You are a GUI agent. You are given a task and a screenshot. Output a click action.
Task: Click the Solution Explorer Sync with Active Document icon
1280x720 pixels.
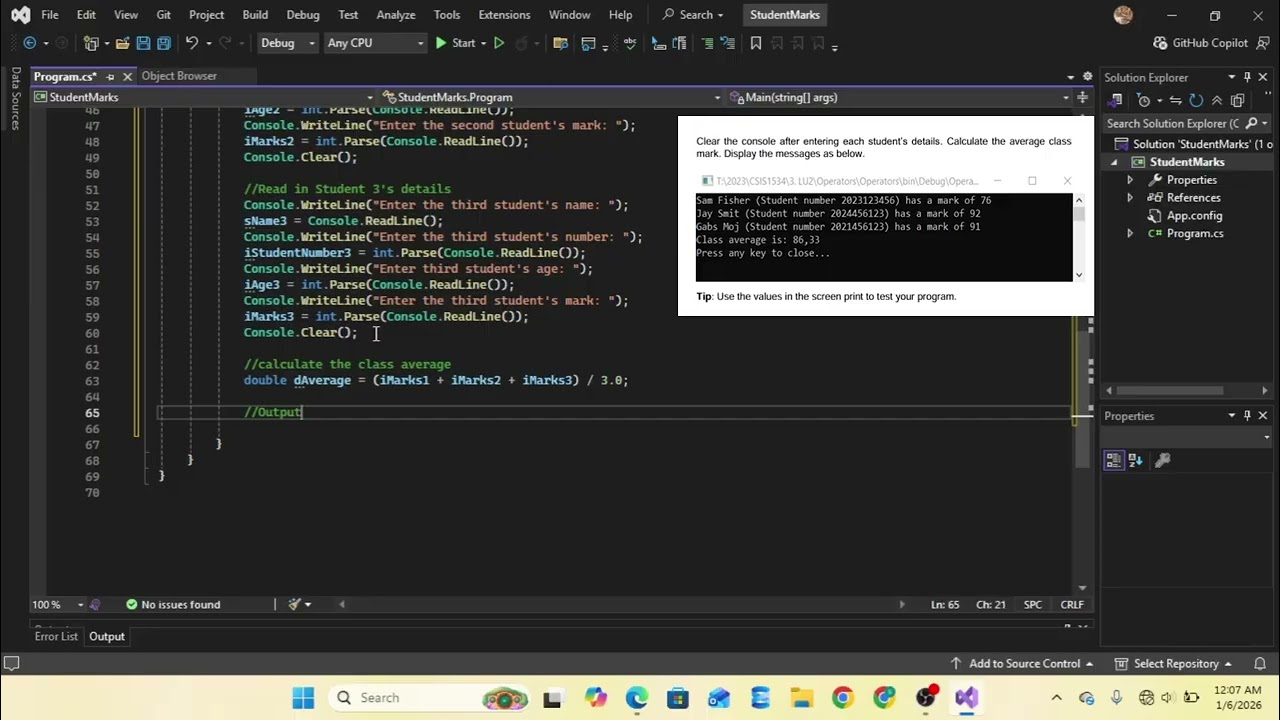[1176, 100]
